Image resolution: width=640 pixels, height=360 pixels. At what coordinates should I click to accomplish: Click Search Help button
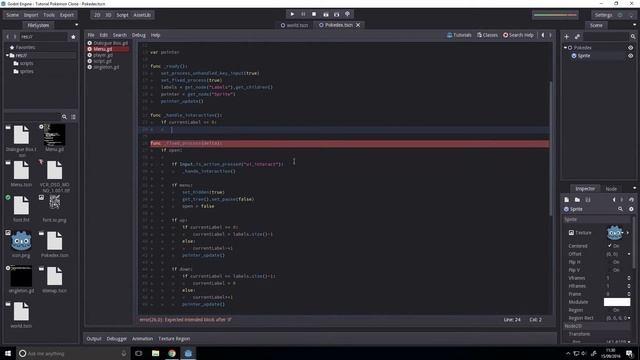tap(518, 35)
